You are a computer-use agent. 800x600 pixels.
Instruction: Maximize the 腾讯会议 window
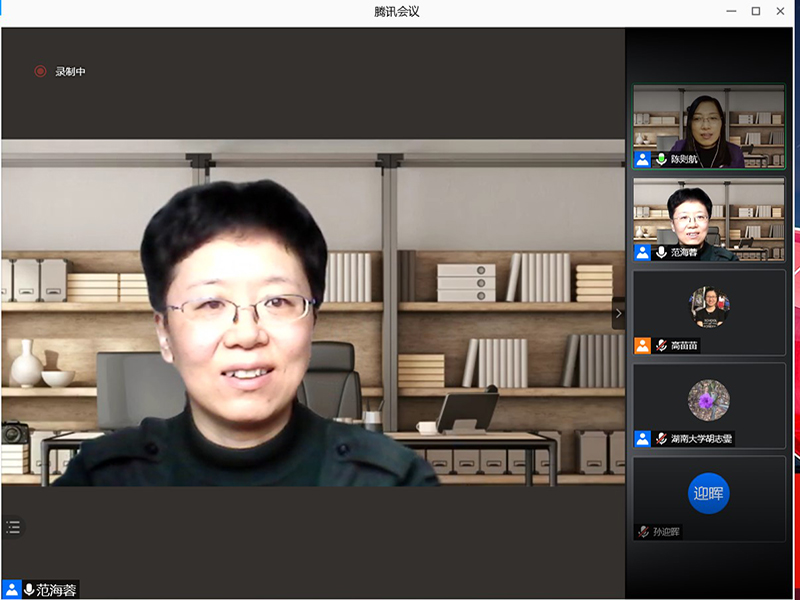pyautogui.click(x=755, y=11)
